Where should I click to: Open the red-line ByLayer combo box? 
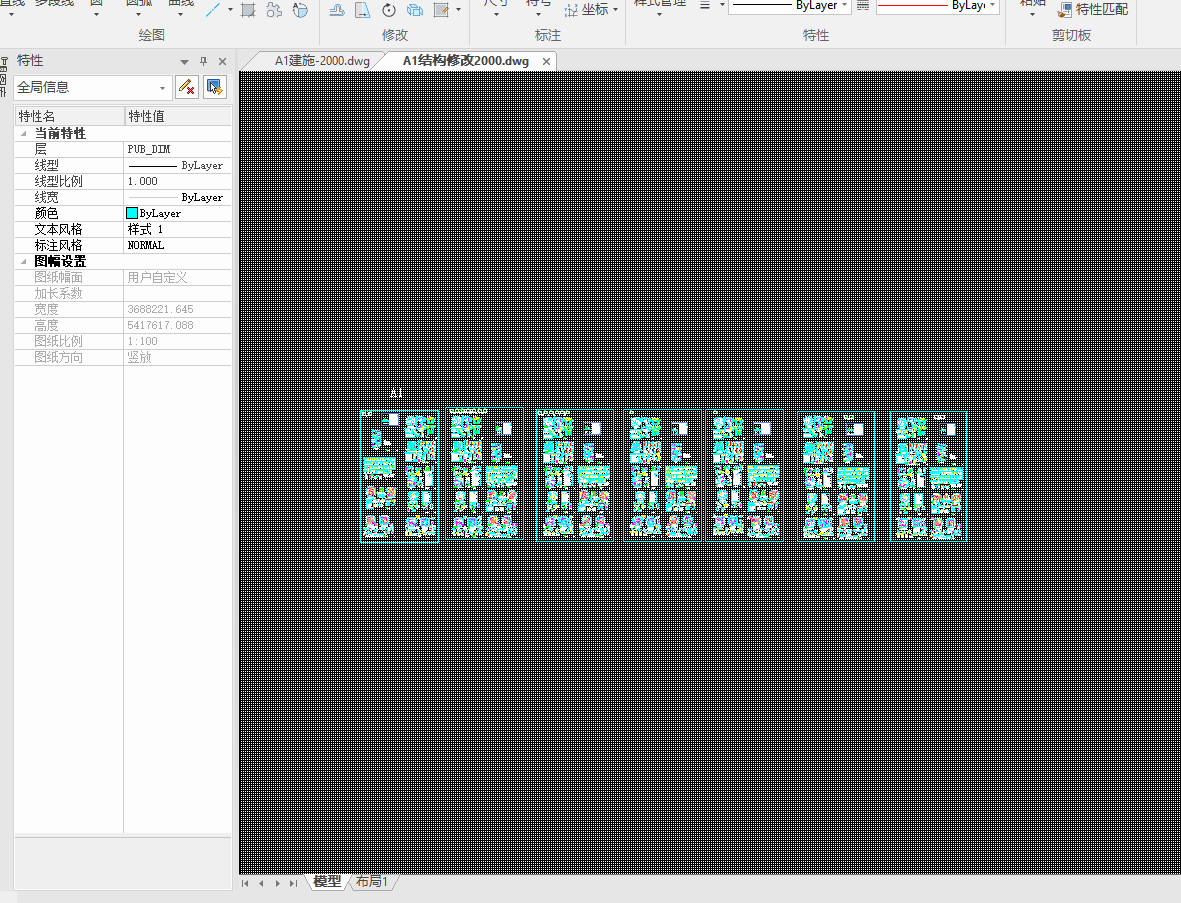(938, 5)
